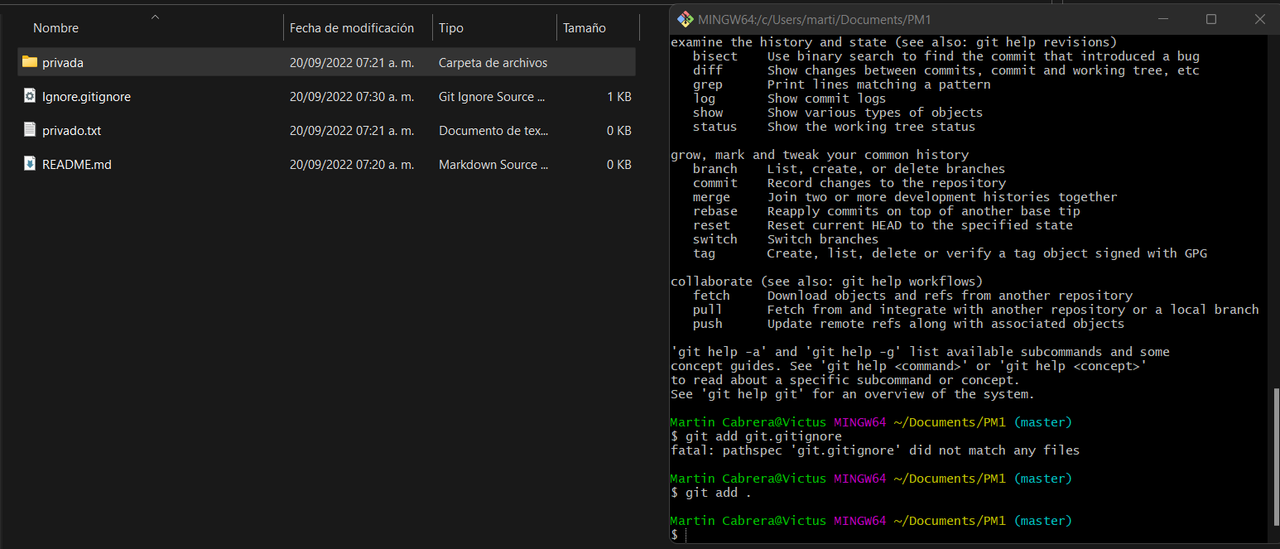
Task: Click the 'merge' command in terminal
Action: pyautogui.click(x=711, y=197)
